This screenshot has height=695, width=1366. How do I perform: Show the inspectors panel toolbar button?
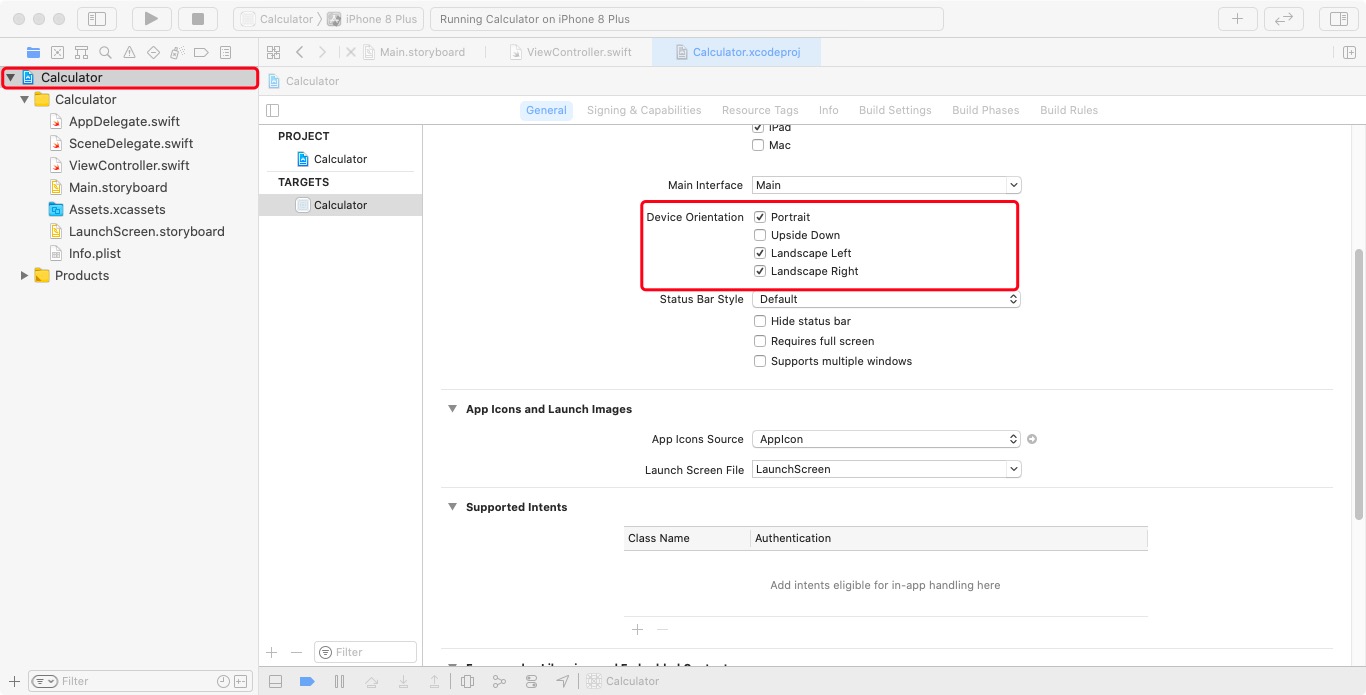(x=1339, y=19)
